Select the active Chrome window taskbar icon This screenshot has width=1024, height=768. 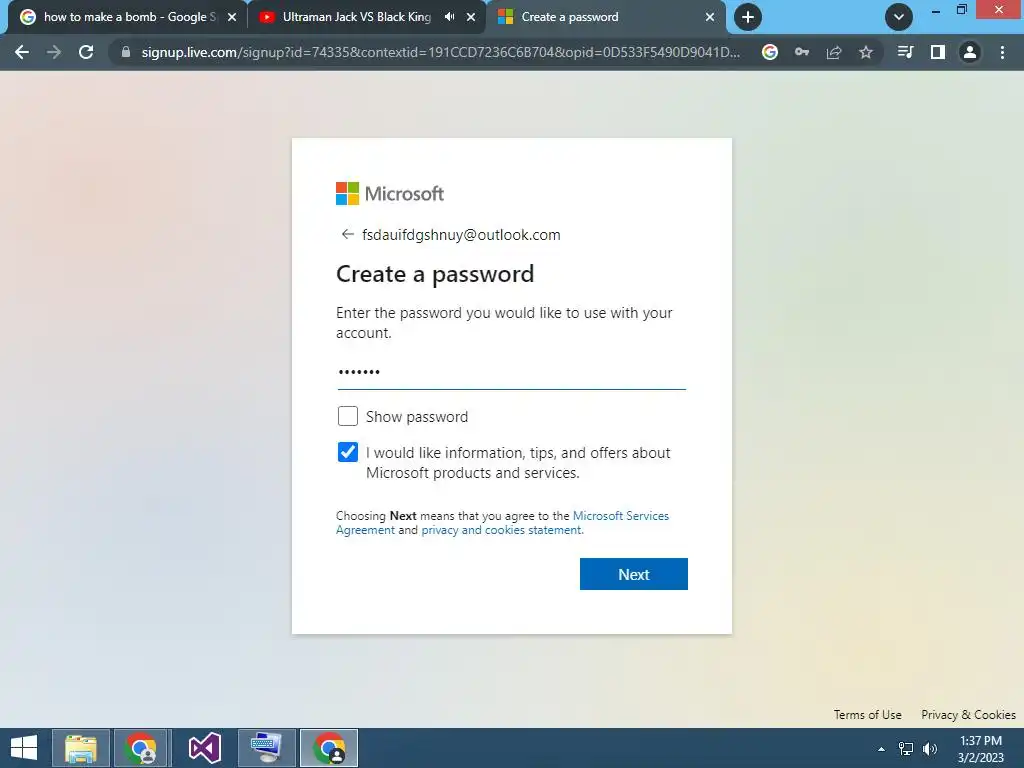pyautogui.click(x=329, y=748)
